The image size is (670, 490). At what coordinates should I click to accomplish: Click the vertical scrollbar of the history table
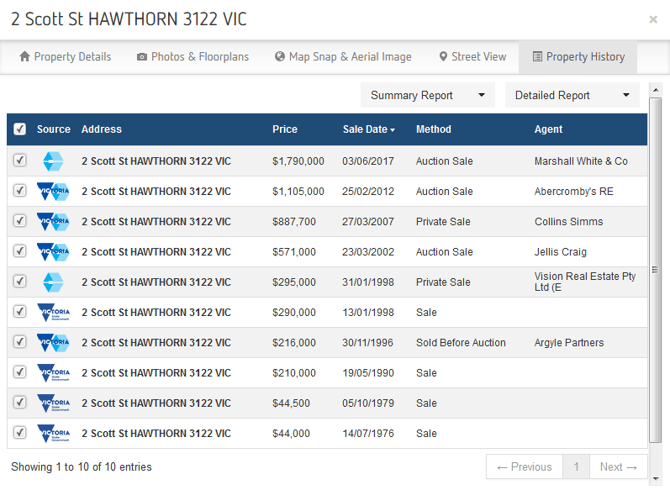pos(655,269)
